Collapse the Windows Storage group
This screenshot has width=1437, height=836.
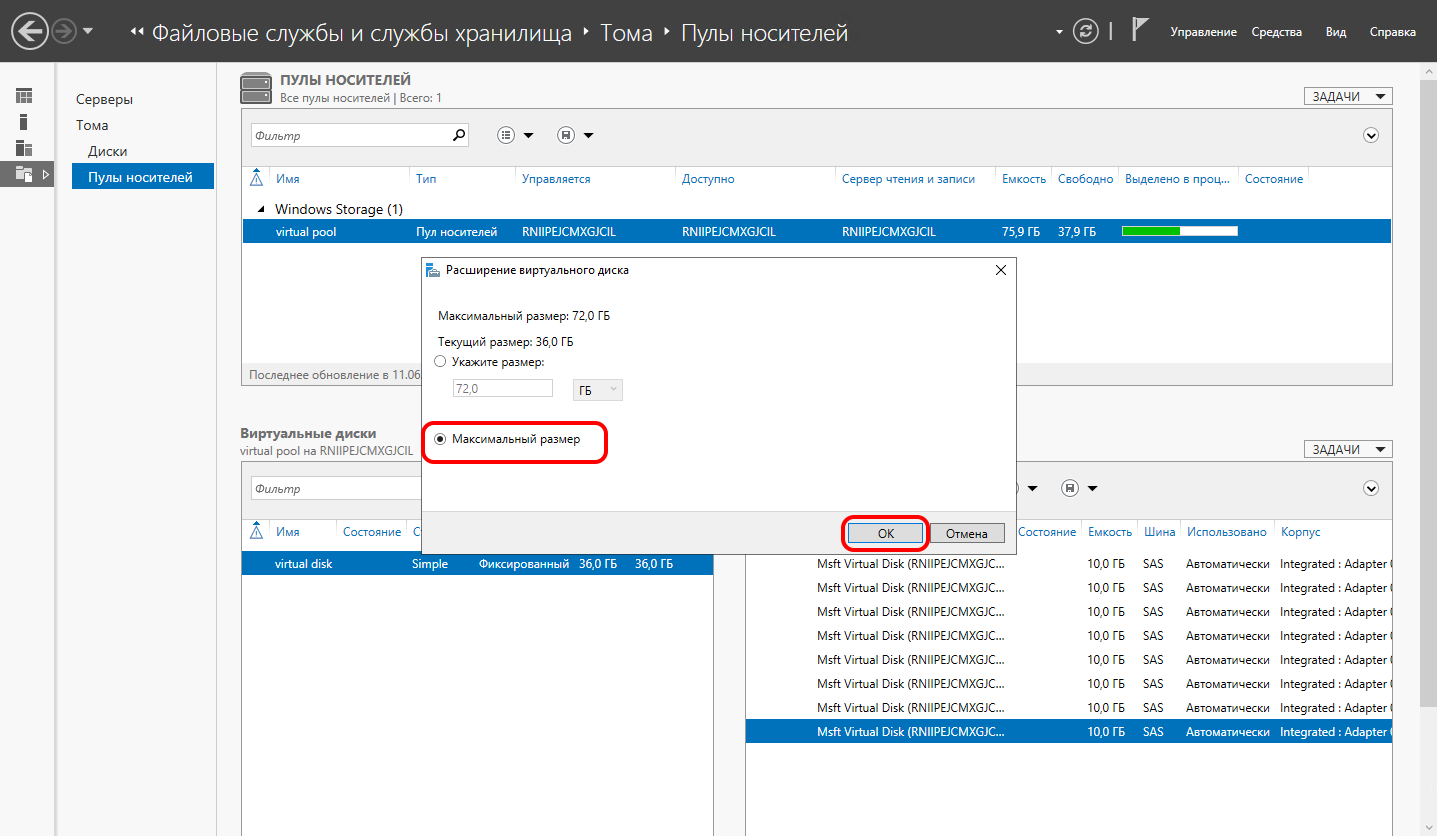(262, 209)
